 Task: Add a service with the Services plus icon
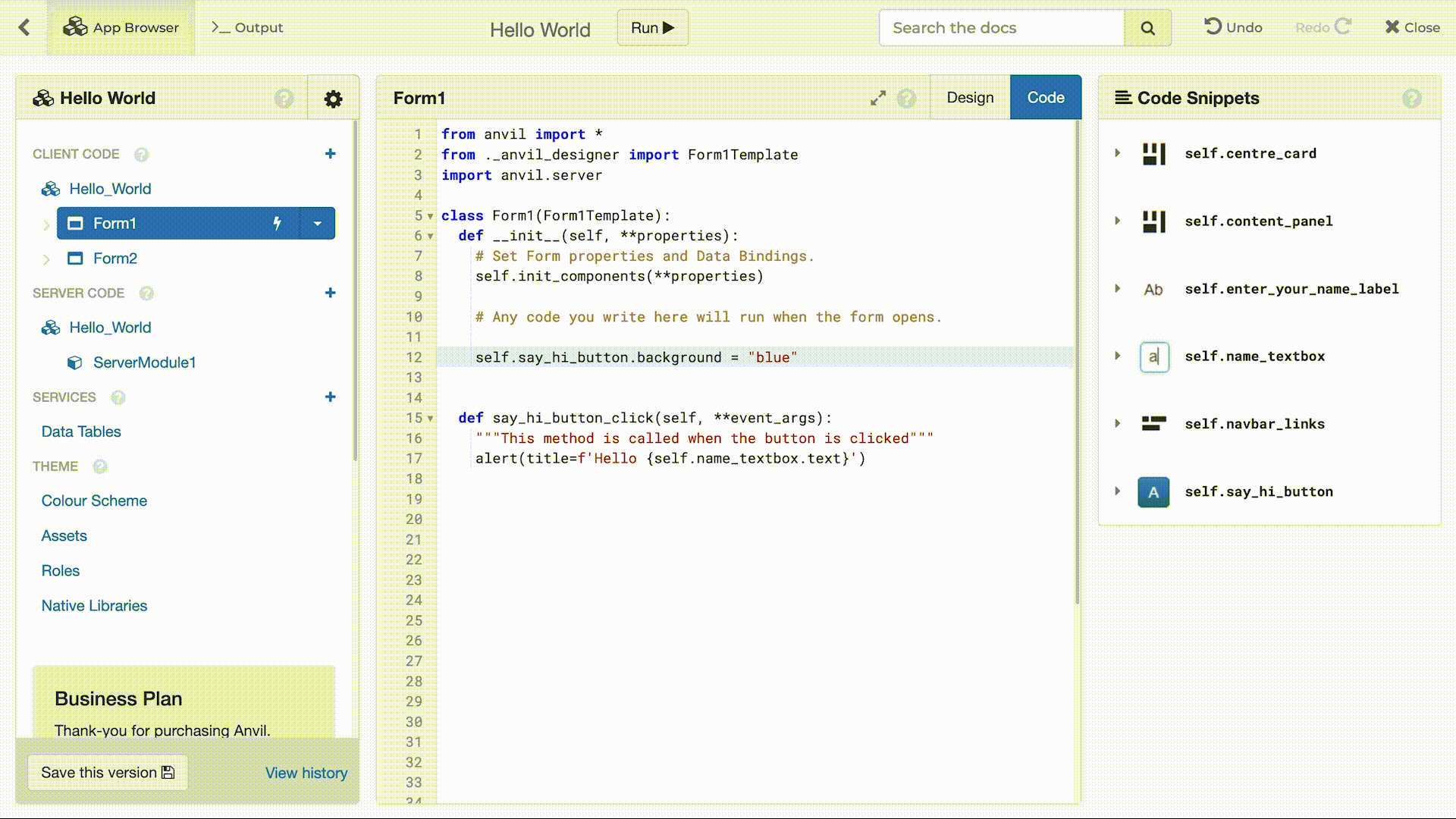pos(331,397)
